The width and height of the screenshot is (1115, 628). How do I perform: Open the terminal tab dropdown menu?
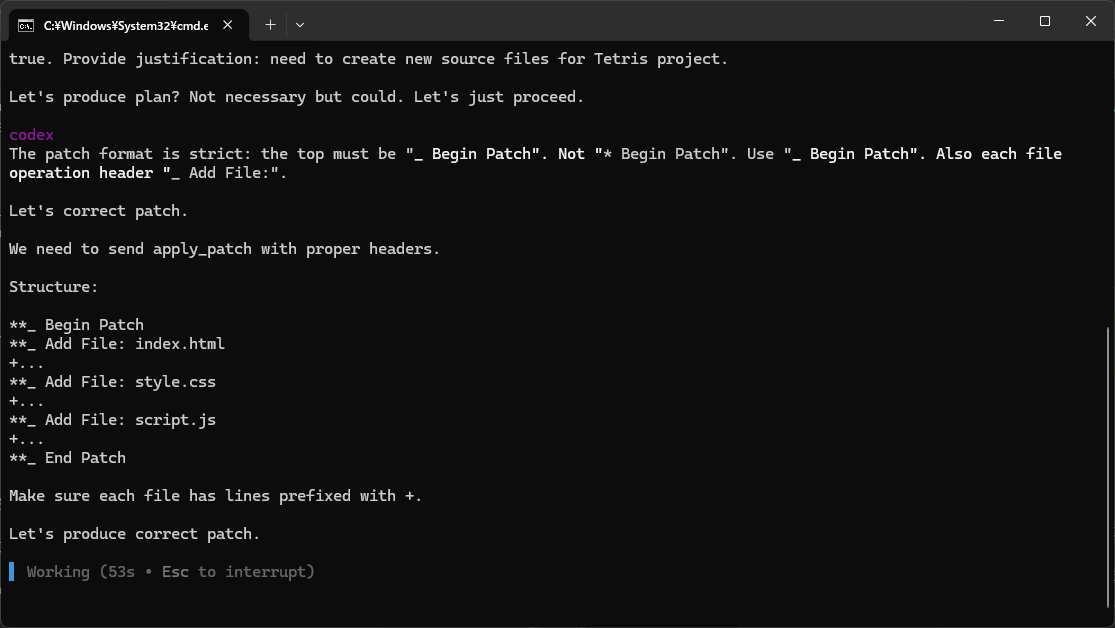coord(299,24)
